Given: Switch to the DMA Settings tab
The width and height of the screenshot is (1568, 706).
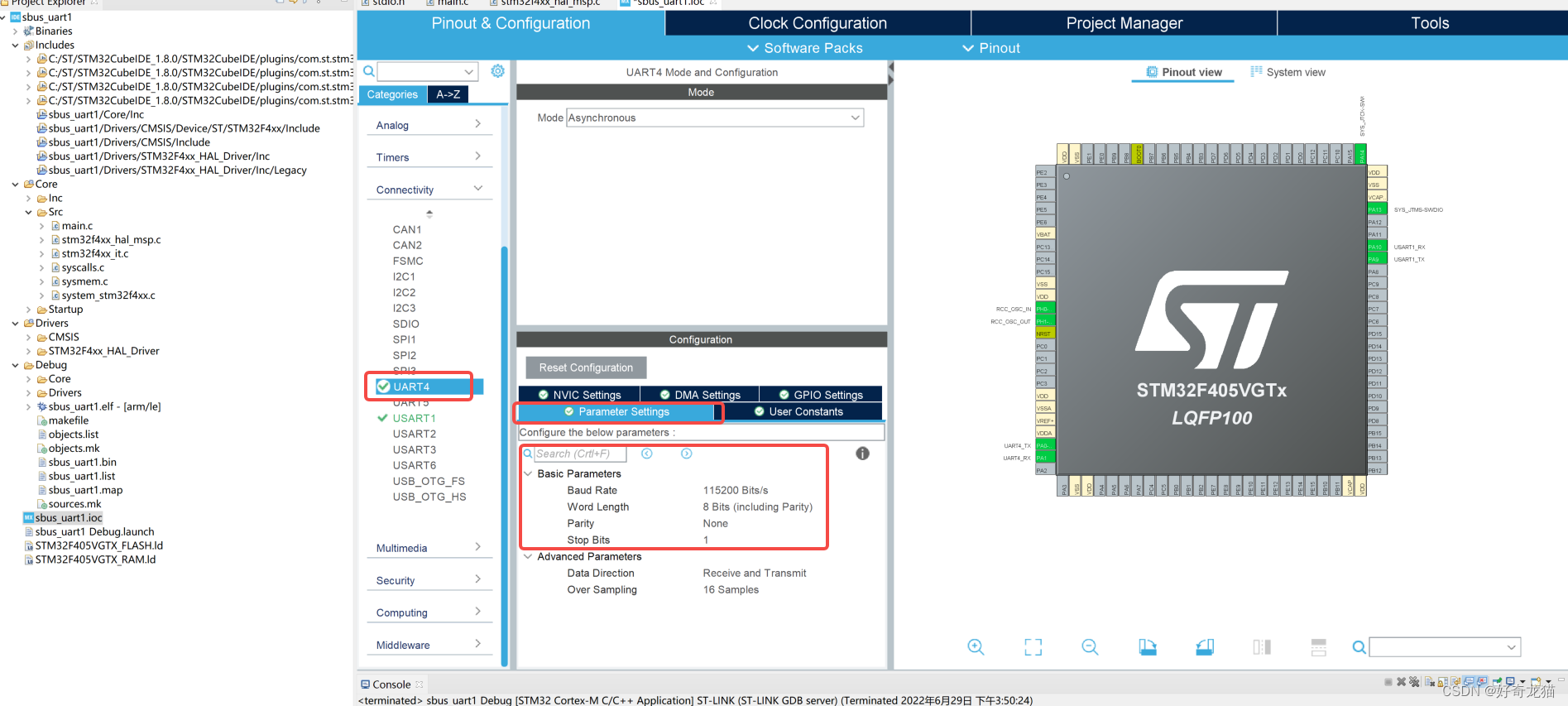Looking at the screenshot, I should click(700, 395).
